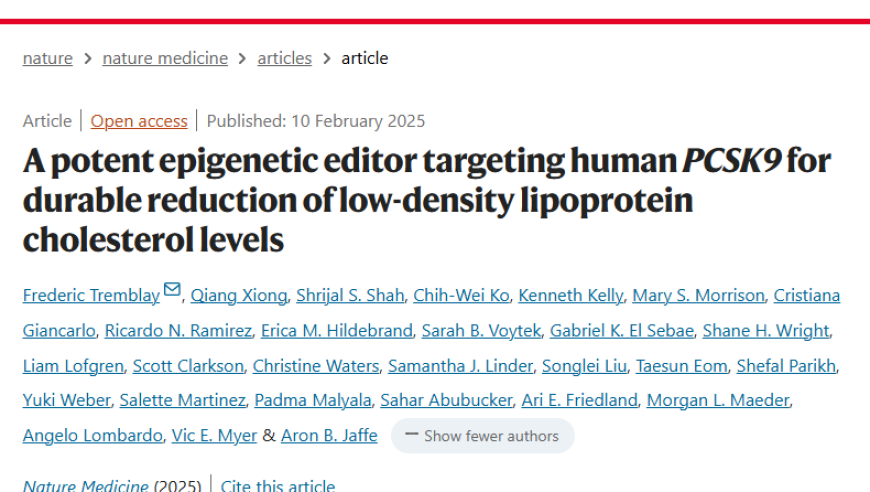Select last author Aron B. Jaffe
This screenshot has height=492, width=870.
329,436
